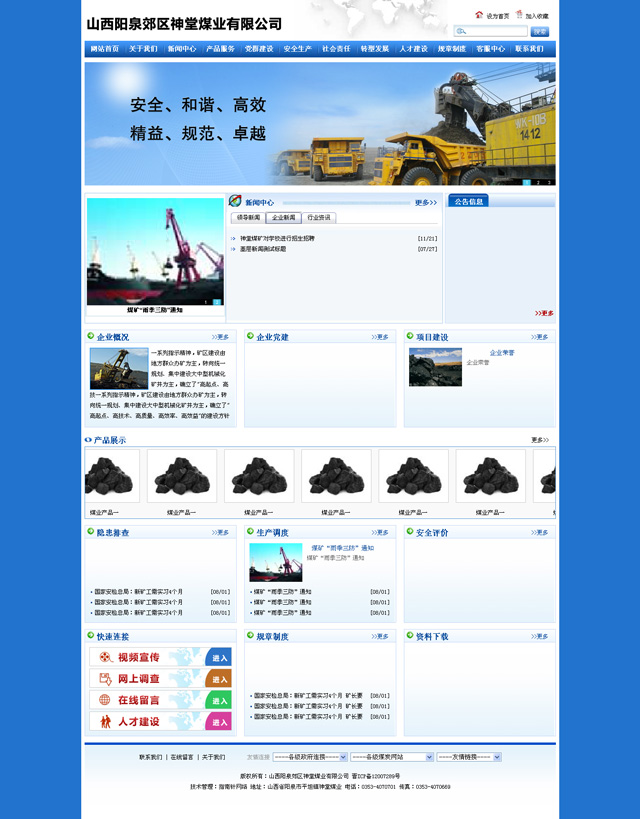Viewport: 640px width, 819px height.
Task: Open the 企业荣誉 project thumbnail image
Action: 435,367
